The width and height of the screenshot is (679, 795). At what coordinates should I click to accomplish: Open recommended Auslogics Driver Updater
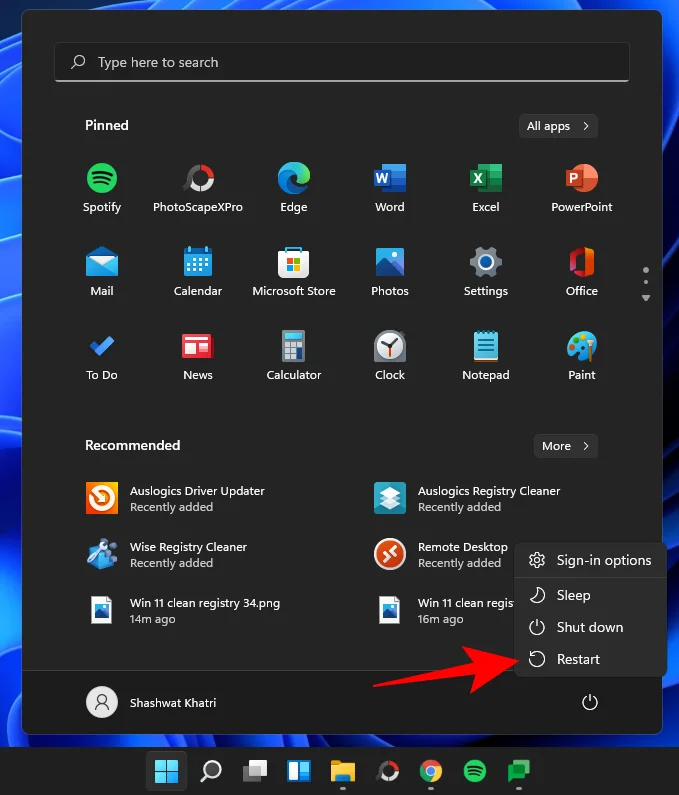pyautogui.click(x=196, y=498)
